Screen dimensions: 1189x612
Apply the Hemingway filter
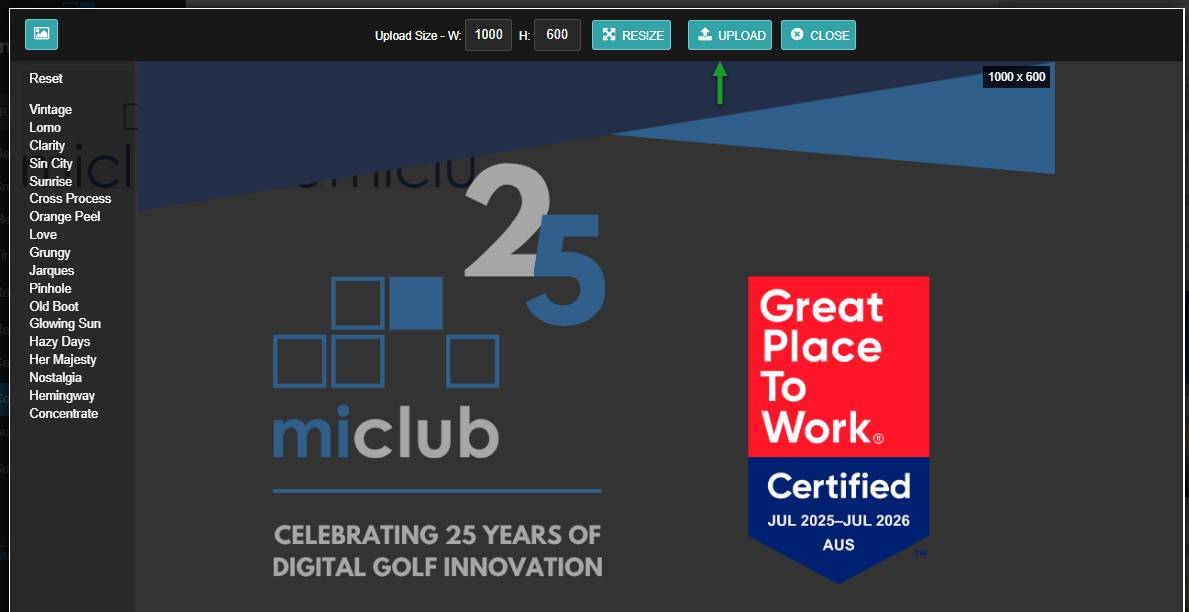click(62, 396)
